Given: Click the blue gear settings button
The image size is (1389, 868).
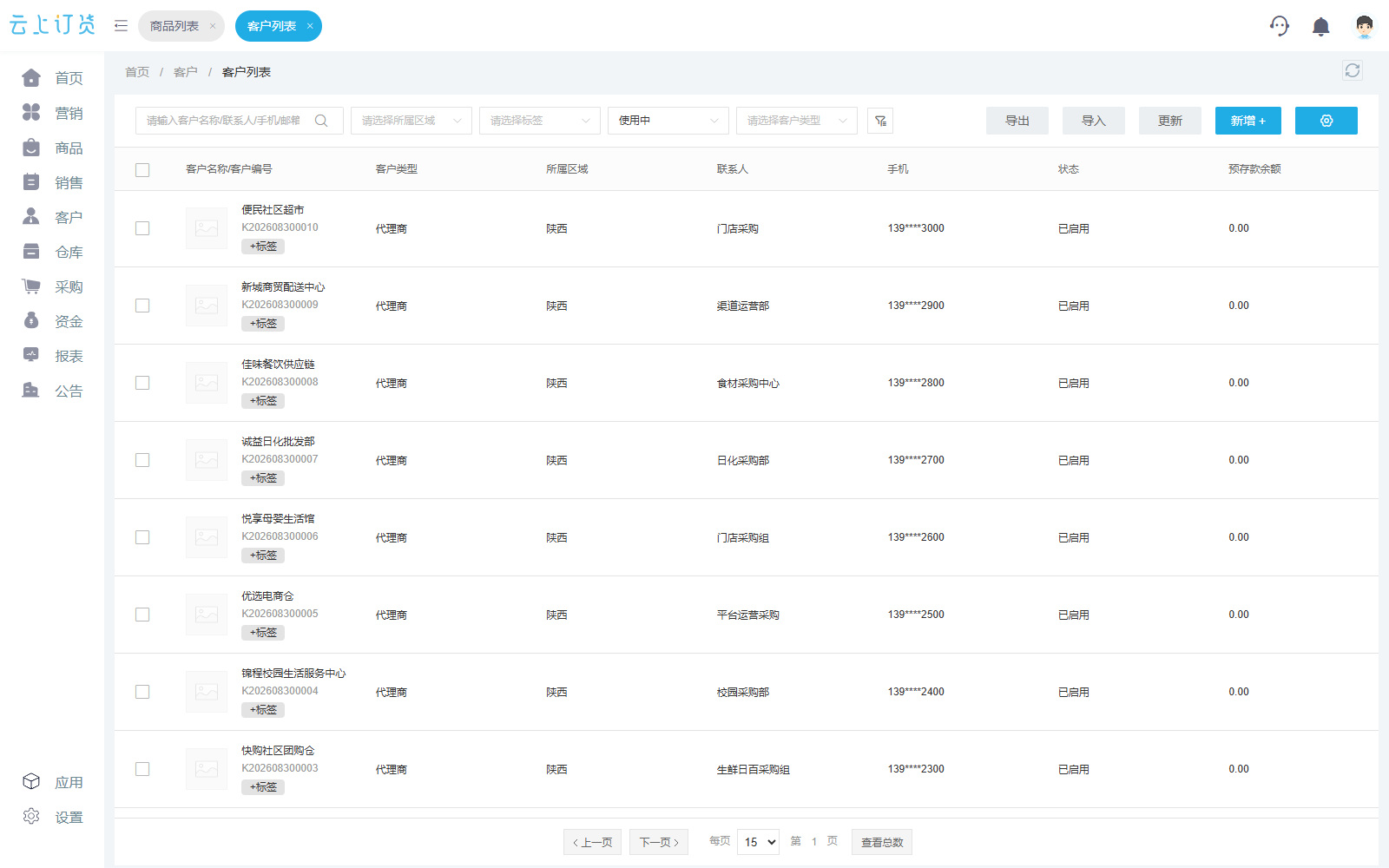Looking at the screenshot, I should [x=1326, y=121].
